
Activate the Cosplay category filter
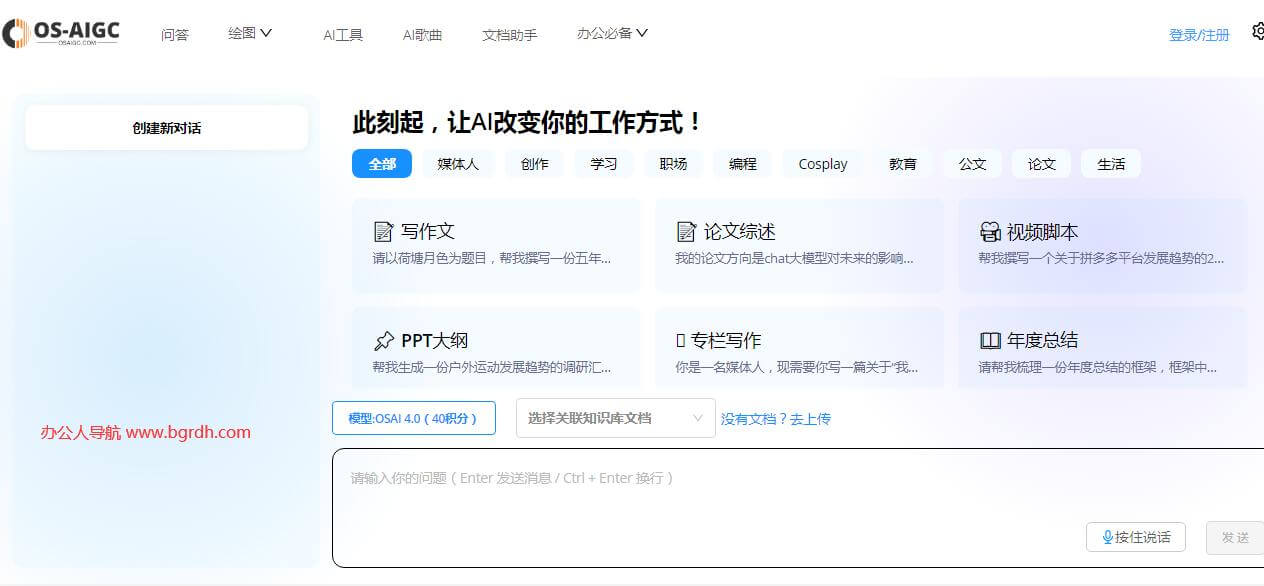(x=821, y=163)
